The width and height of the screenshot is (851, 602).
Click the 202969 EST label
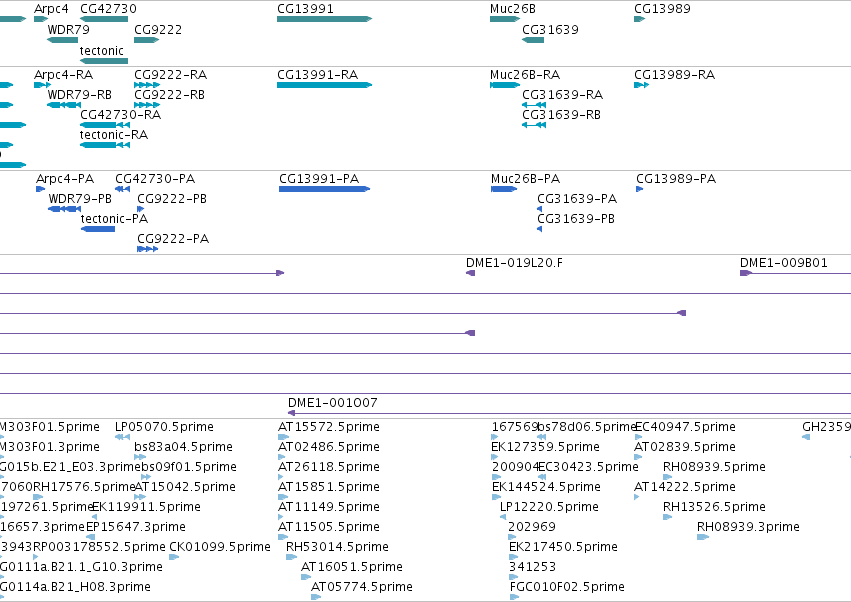tap(531, 527)
